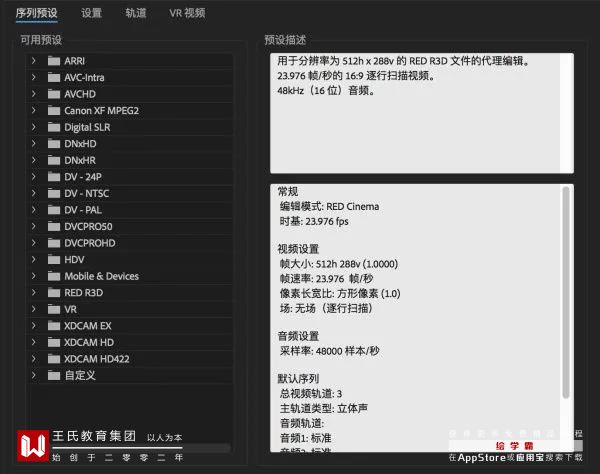This screenshot has height=474, width=600.
Task: Expand the DV - NTSC chevron
Action: (34, 193)
